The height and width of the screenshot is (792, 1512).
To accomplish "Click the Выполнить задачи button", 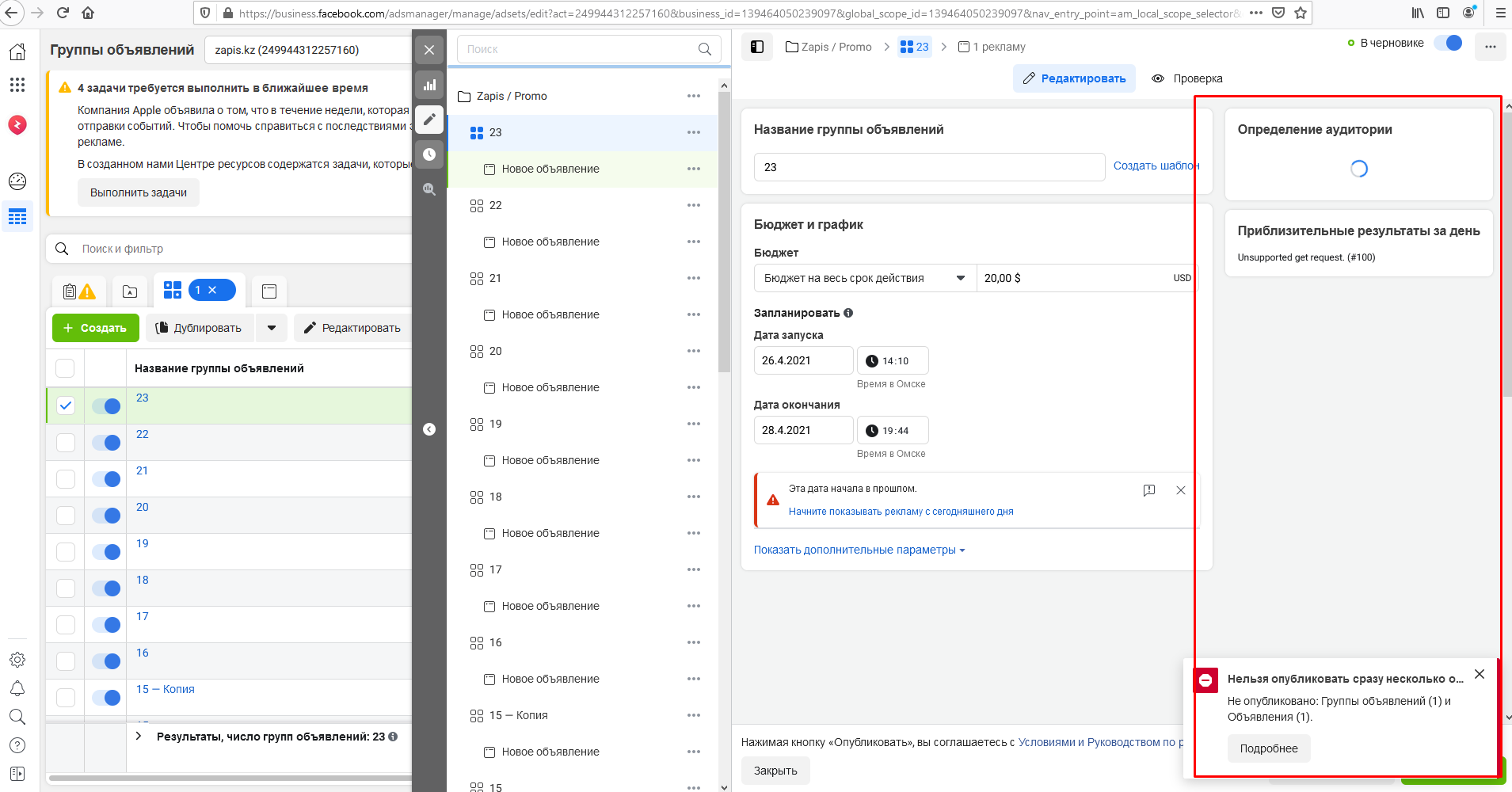I will [139, 192].
